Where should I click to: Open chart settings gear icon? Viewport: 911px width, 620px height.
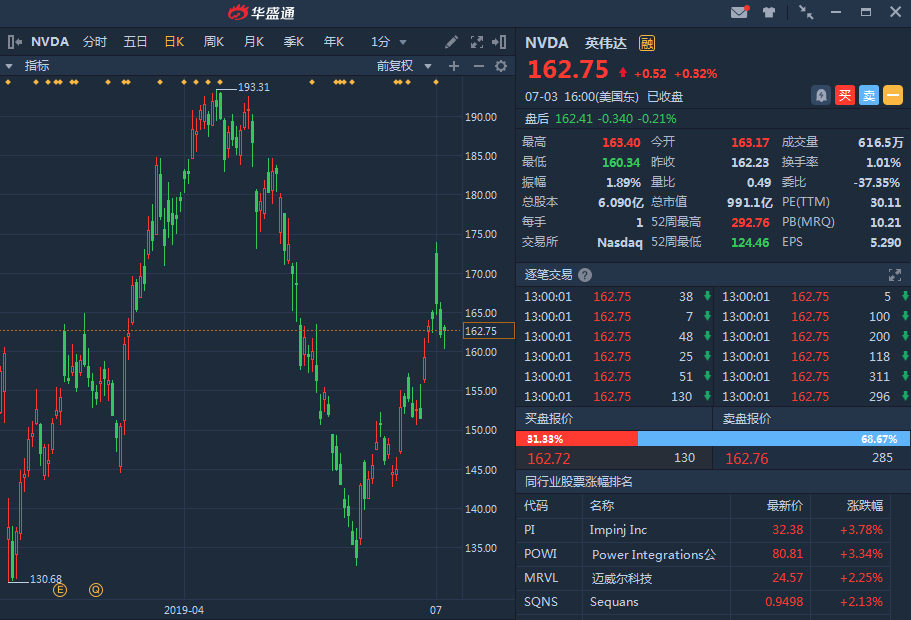pos(501,66)
